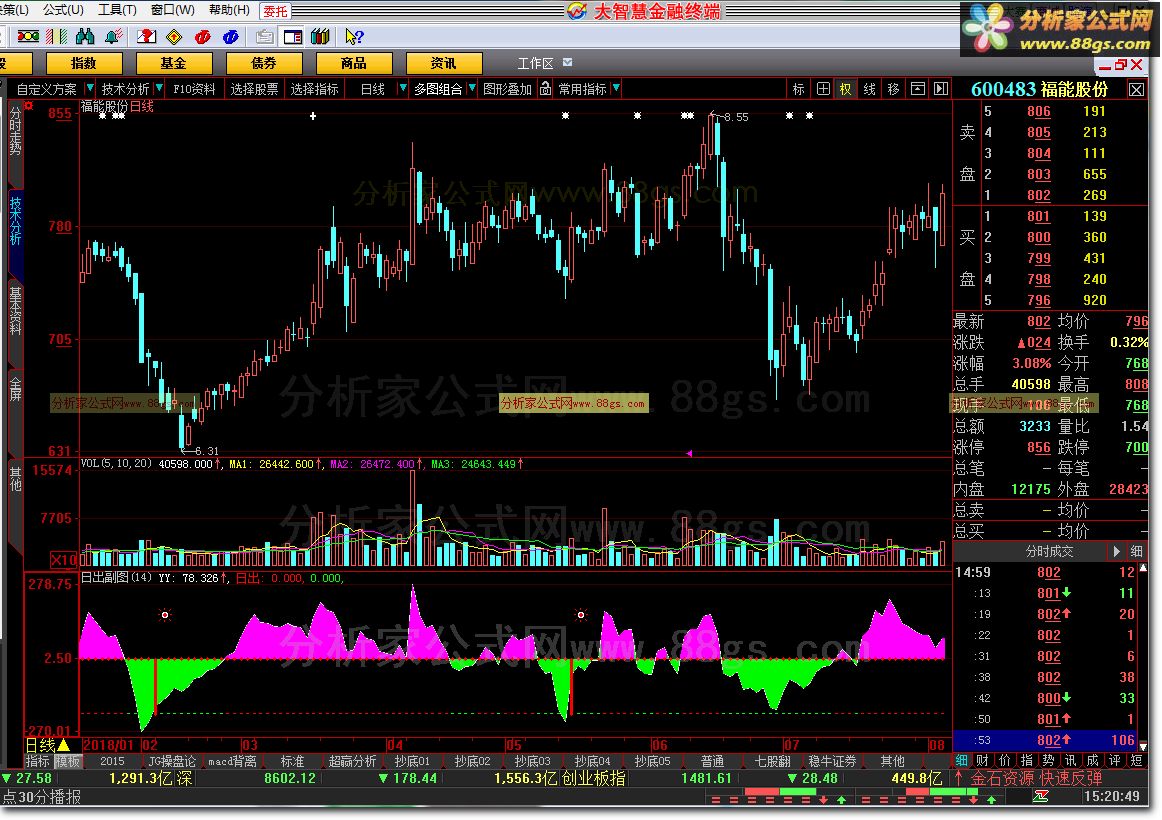Click the 标 mark button

click(798, 89)
